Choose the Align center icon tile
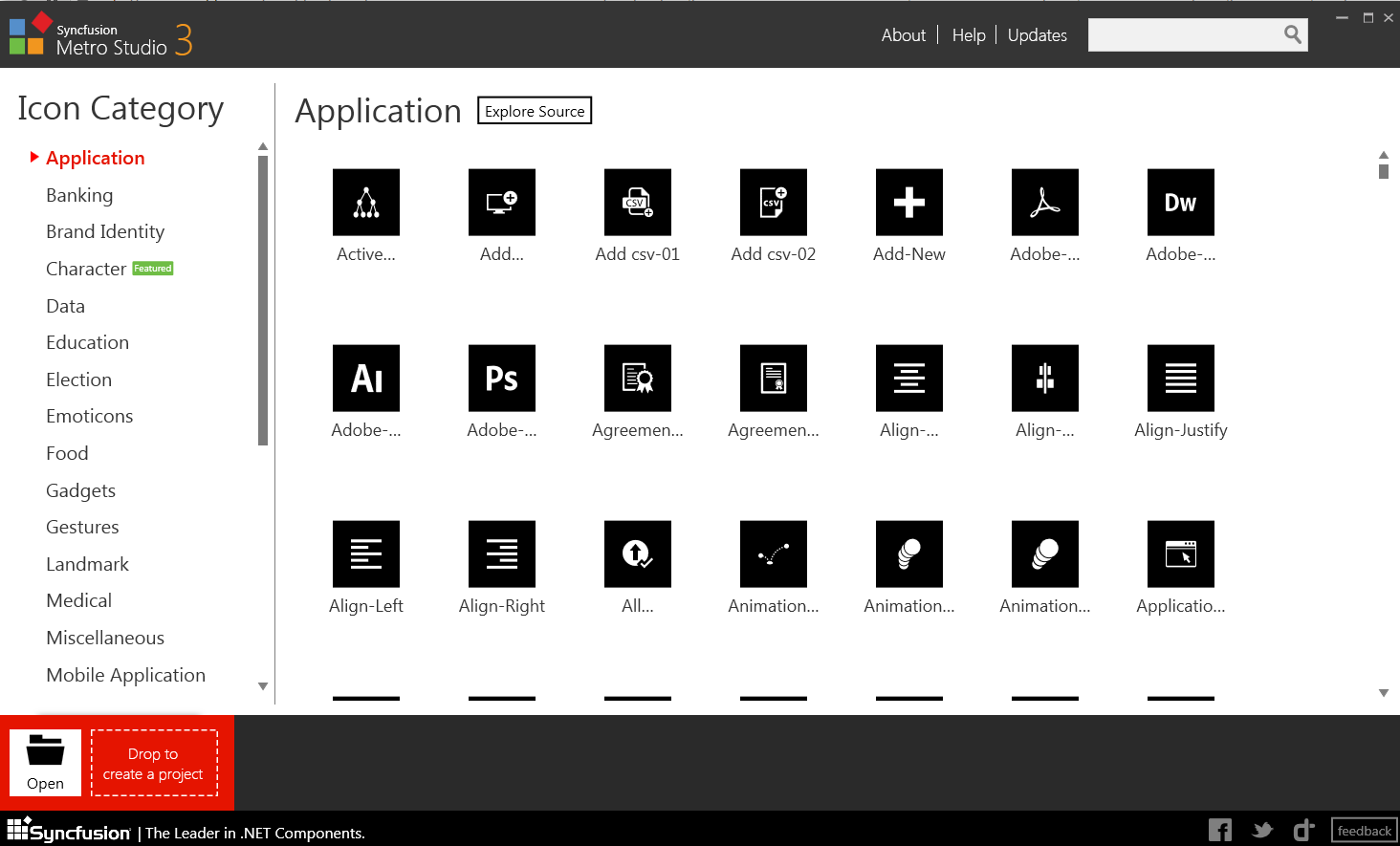This screenshot has width=1400, height=846. (x=909, y=379)
